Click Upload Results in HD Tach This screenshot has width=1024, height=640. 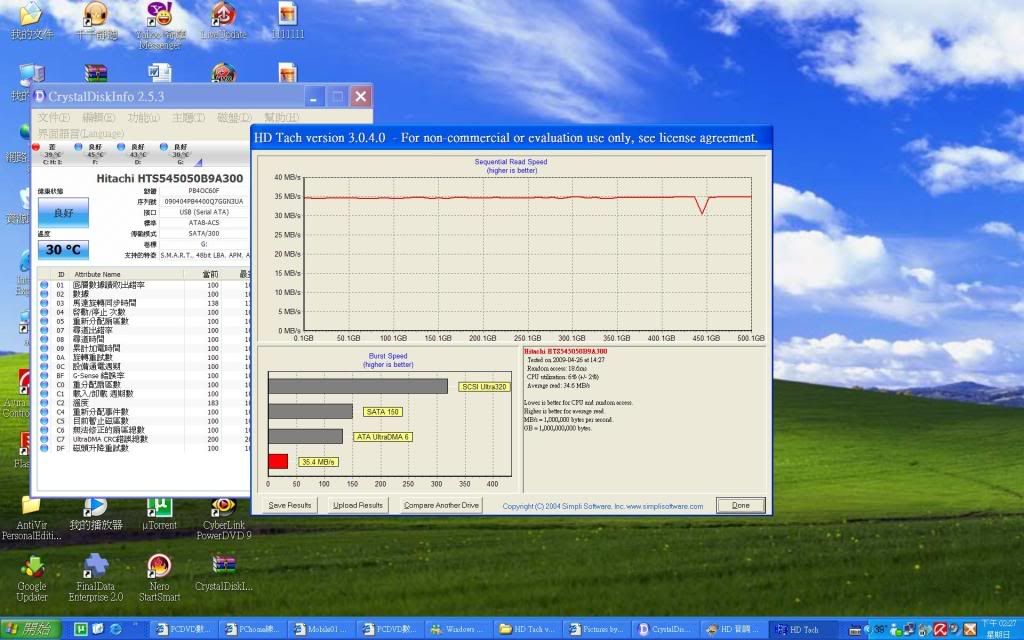(358, 505)
